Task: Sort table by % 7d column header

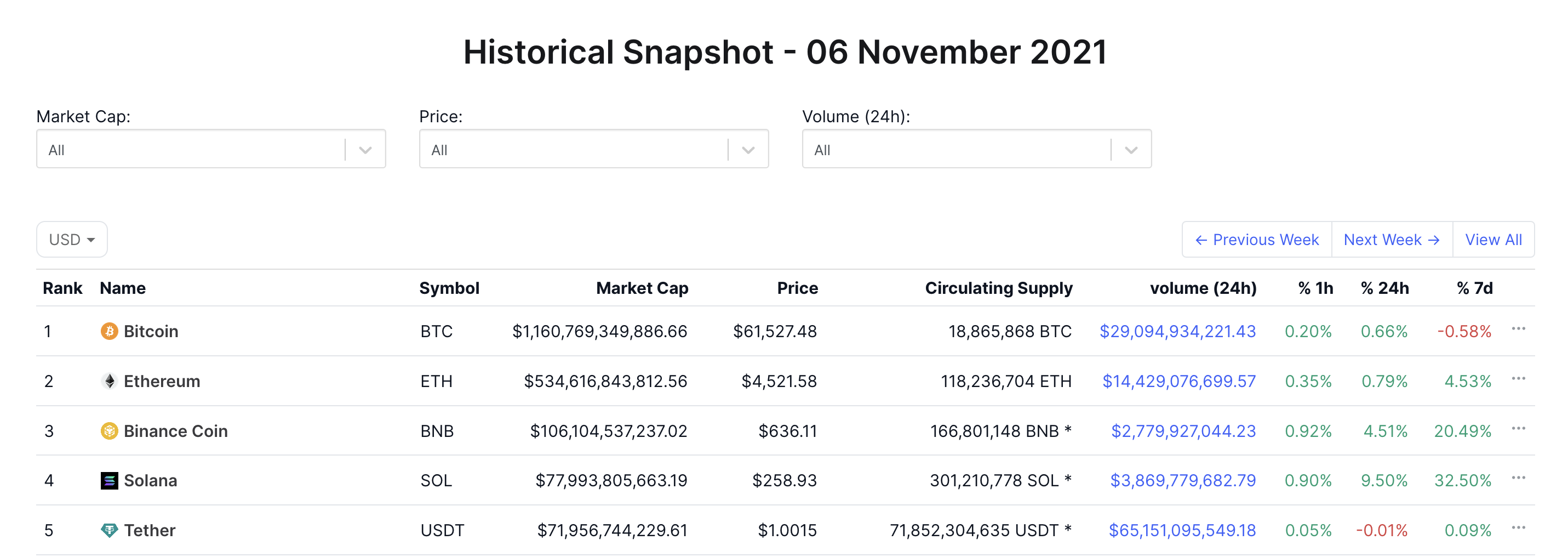Action: click(1474, 288)
